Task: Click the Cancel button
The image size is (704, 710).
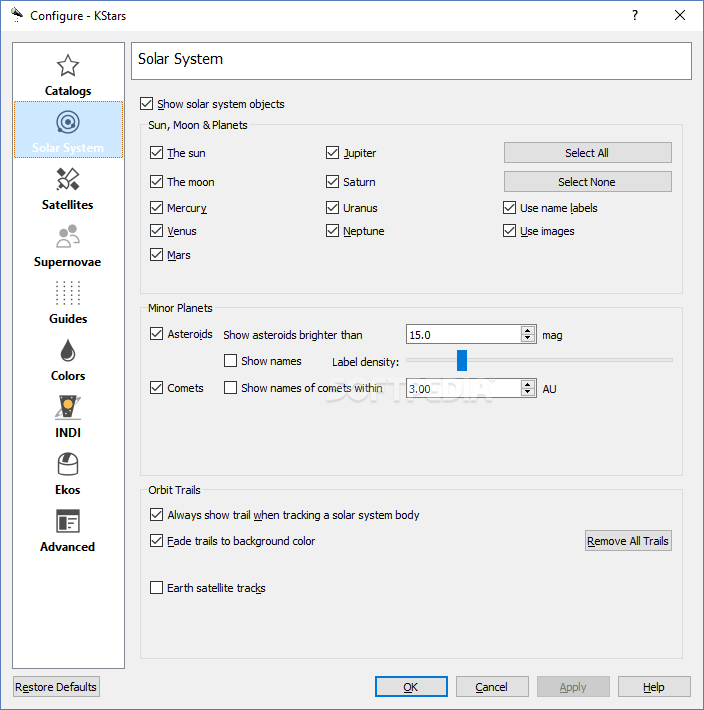Action: pyautogui.click(x=492, y=687)
